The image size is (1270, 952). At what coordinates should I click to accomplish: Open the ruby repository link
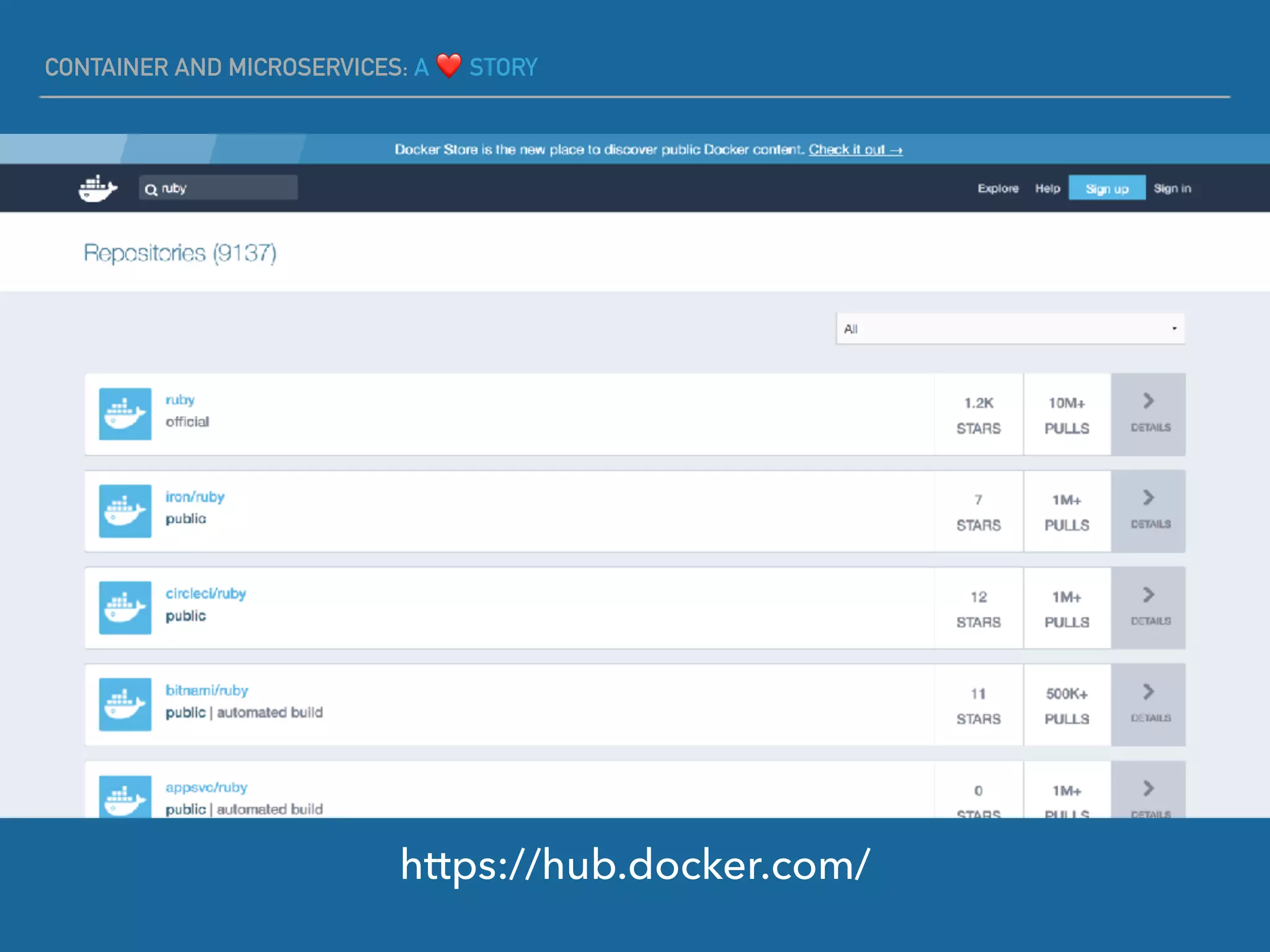point(180,400)
